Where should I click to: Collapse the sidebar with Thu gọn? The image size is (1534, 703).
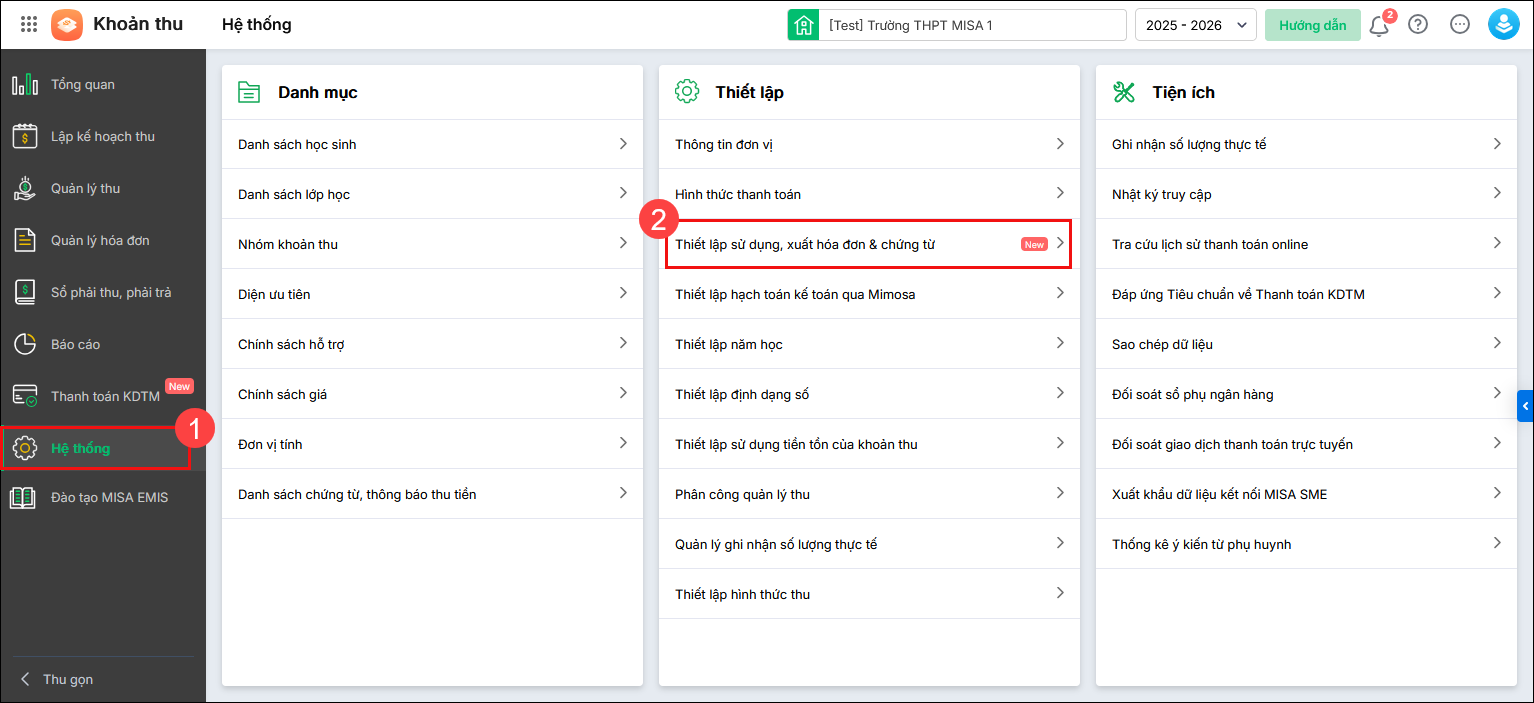(x=67, y=679)
